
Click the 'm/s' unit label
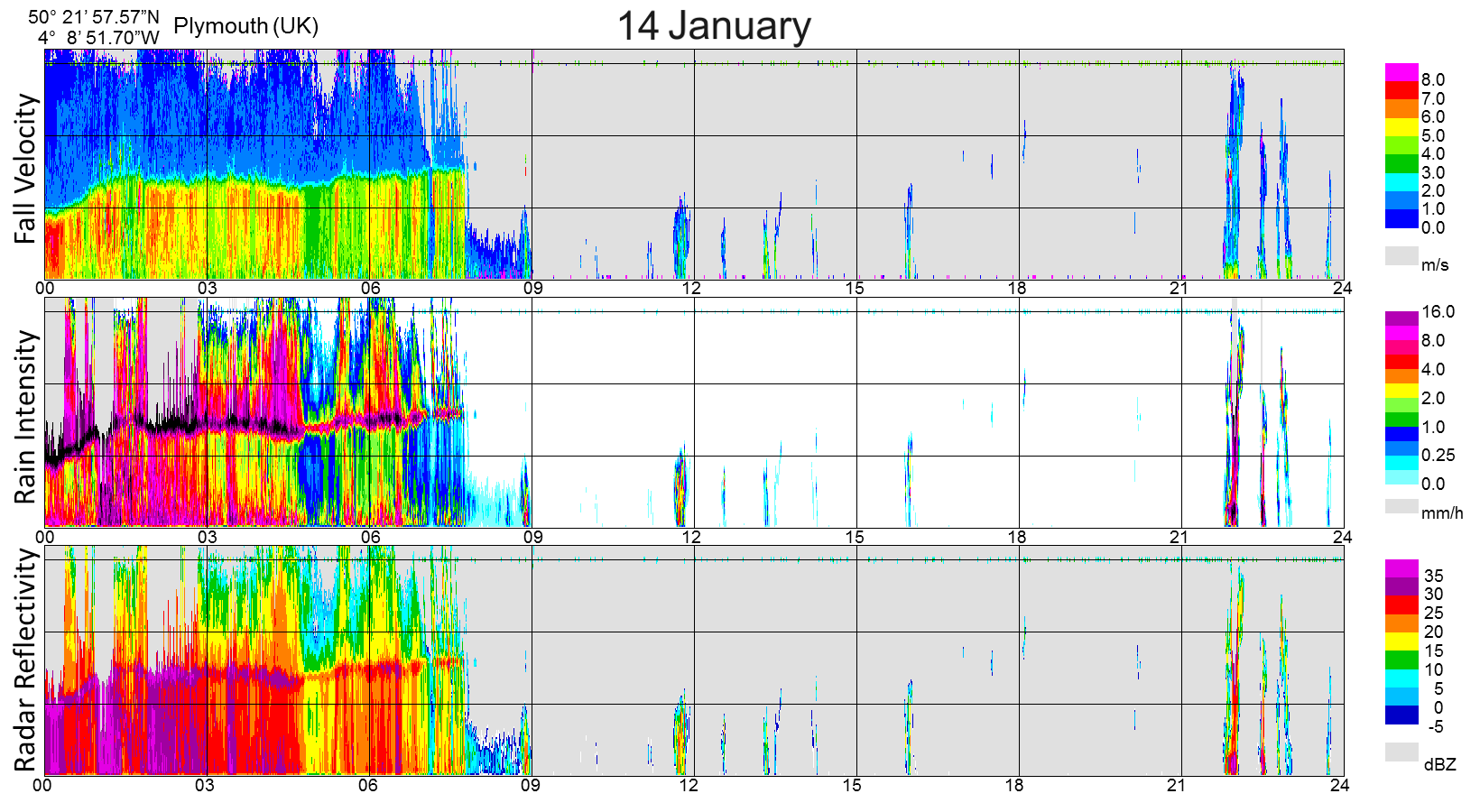point(1435,264)
